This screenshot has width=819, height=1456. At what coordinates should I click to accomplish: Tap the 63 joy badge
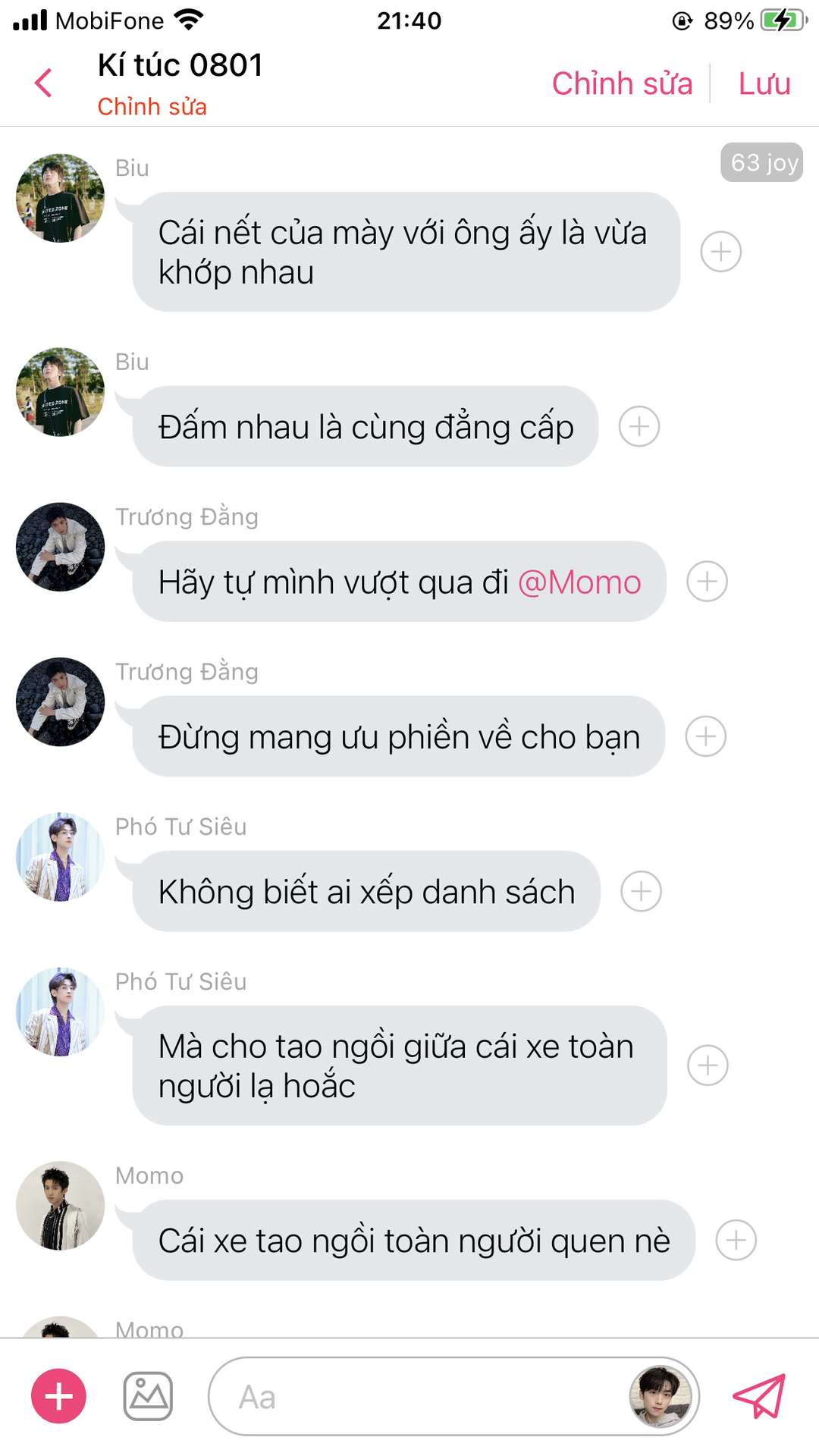(x=761, y=162)
